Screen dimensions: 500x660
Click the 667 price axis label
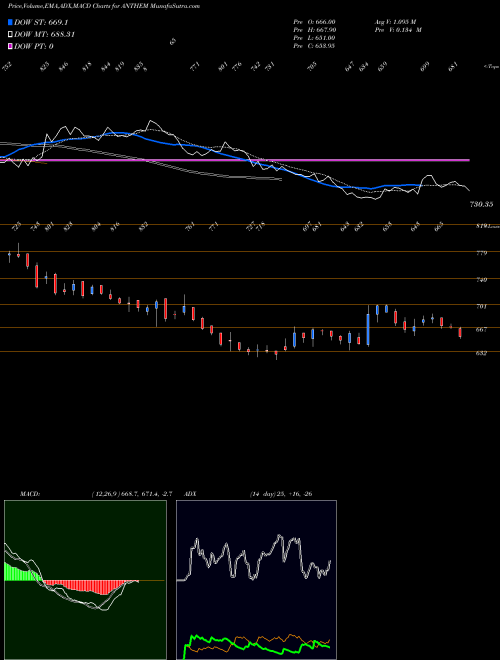481,330
